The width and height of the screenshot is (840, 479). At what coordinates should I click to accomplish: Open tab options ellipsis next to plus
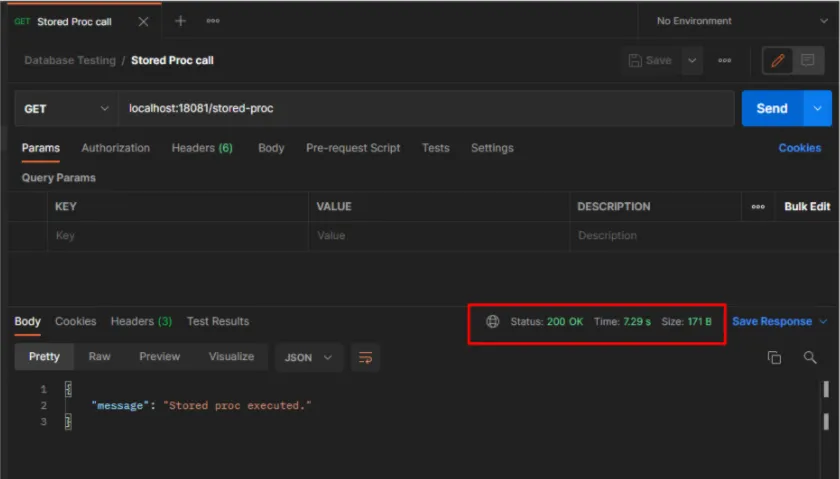(213, 21)
